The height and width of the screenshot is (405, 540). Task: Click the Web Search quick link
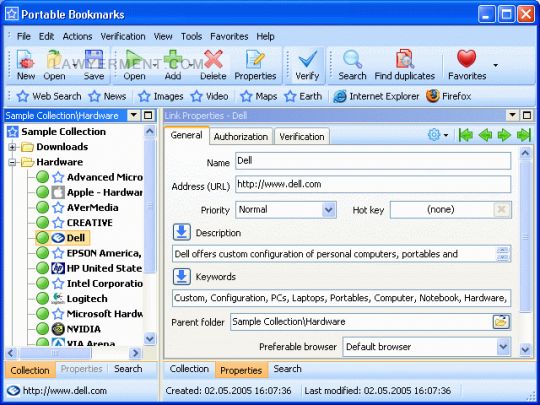tap(49, 96)
